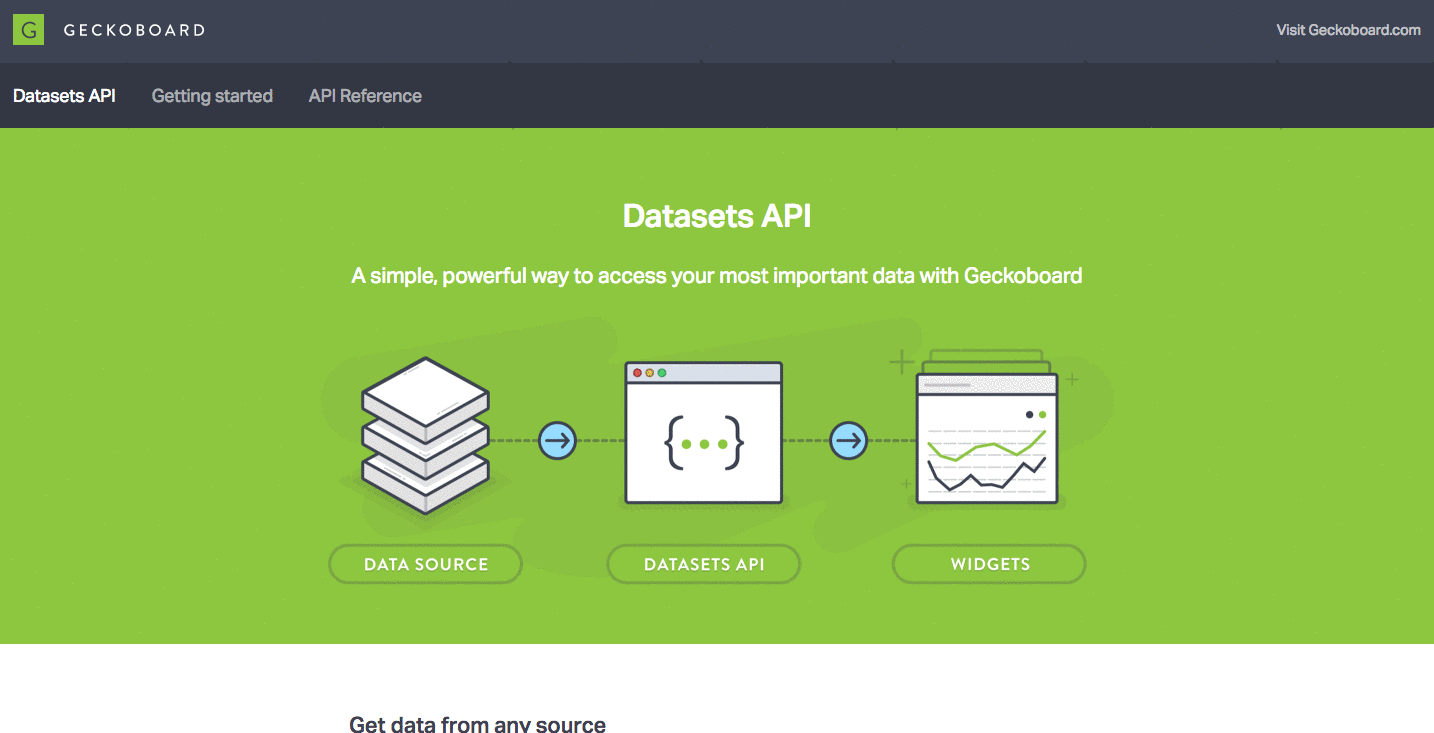Click the stacked layers data source icon
This screenshot has height=733, width=1434.
pyautogui.click(x=425, y=436)
